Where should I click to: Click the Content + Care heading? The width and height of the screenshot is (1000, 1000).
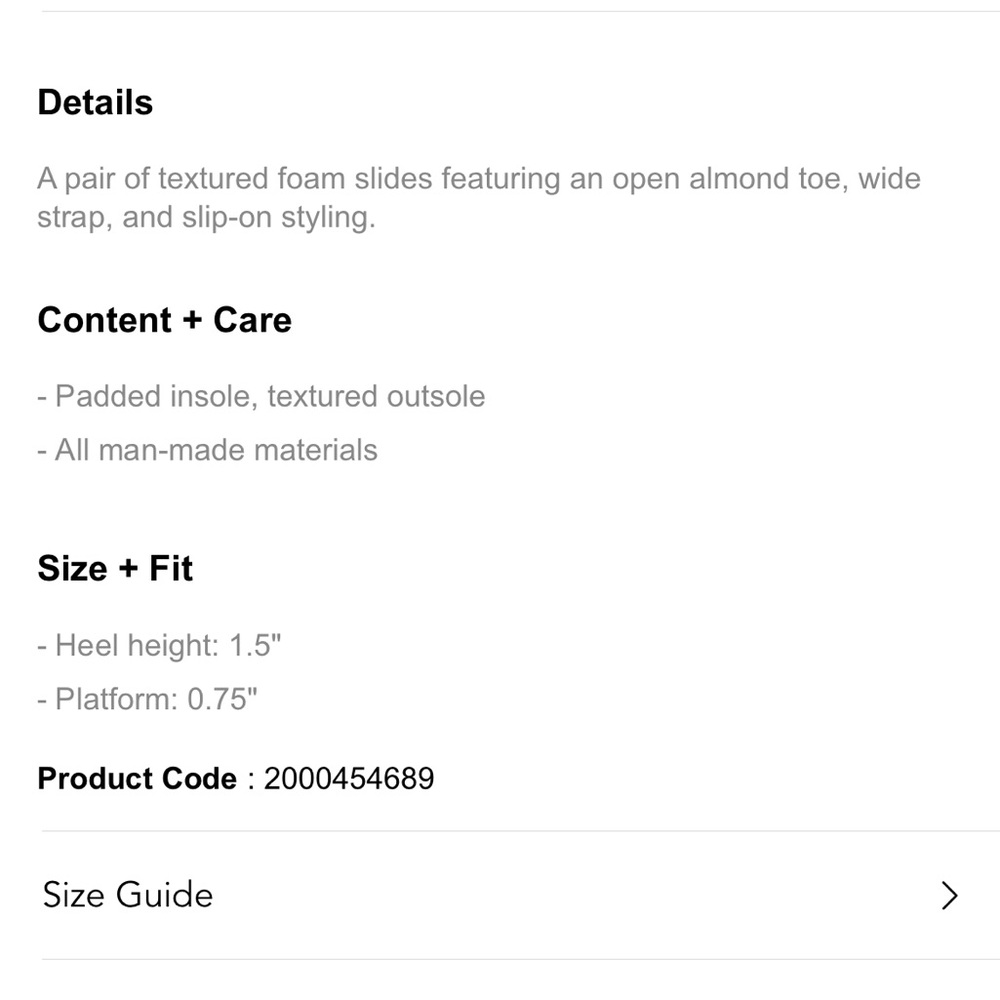click(x=165, y=320)
